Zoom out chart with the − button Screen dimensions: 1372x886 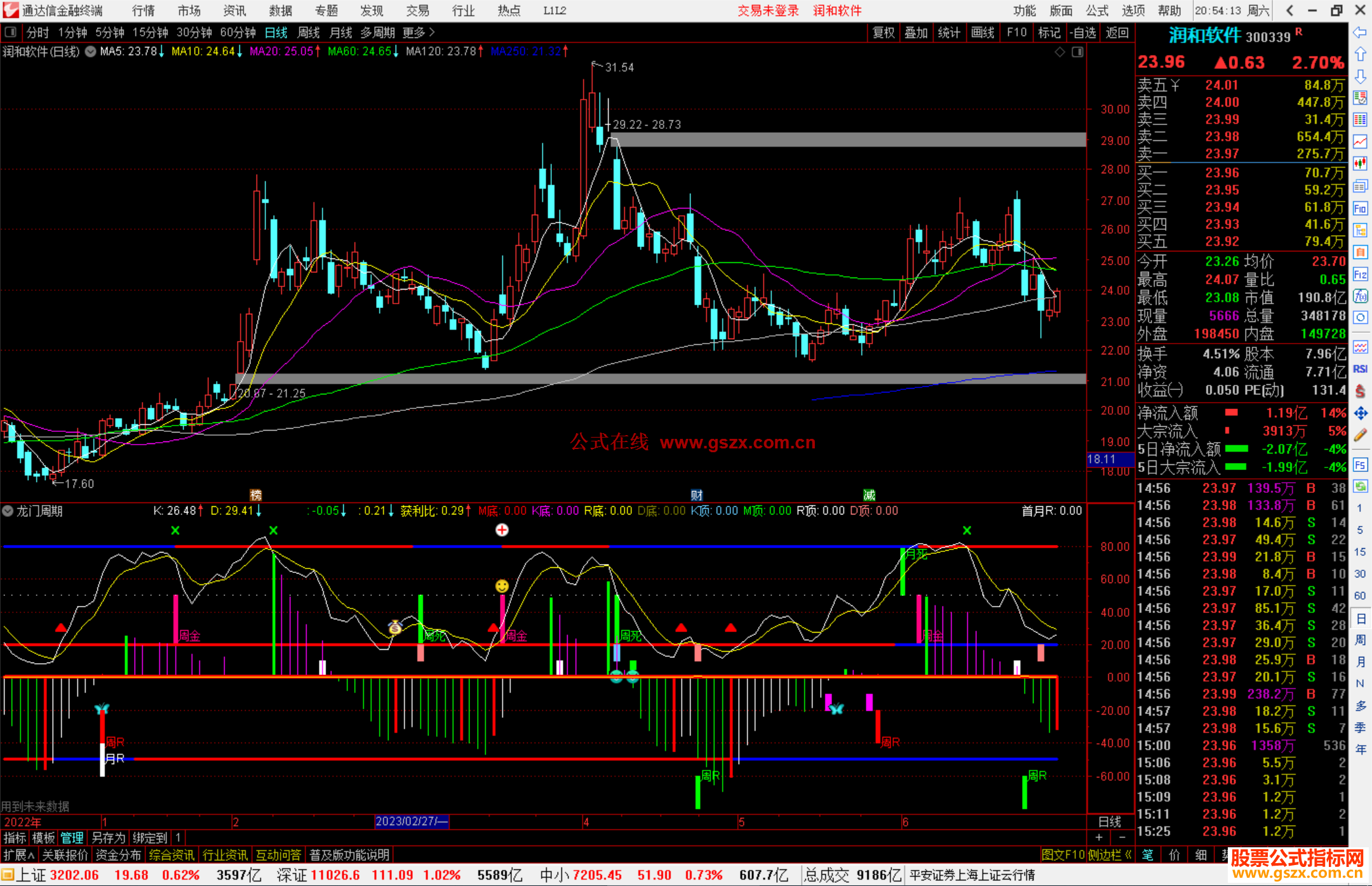click(x=1122, y=838)
